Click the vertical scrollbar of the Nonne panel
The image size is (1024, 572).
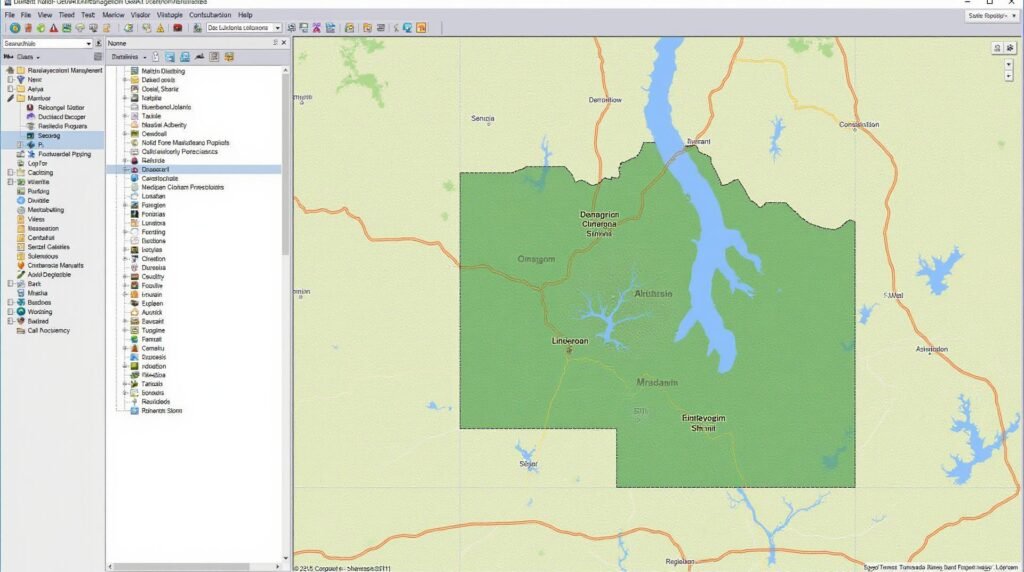tap(285, 163)
